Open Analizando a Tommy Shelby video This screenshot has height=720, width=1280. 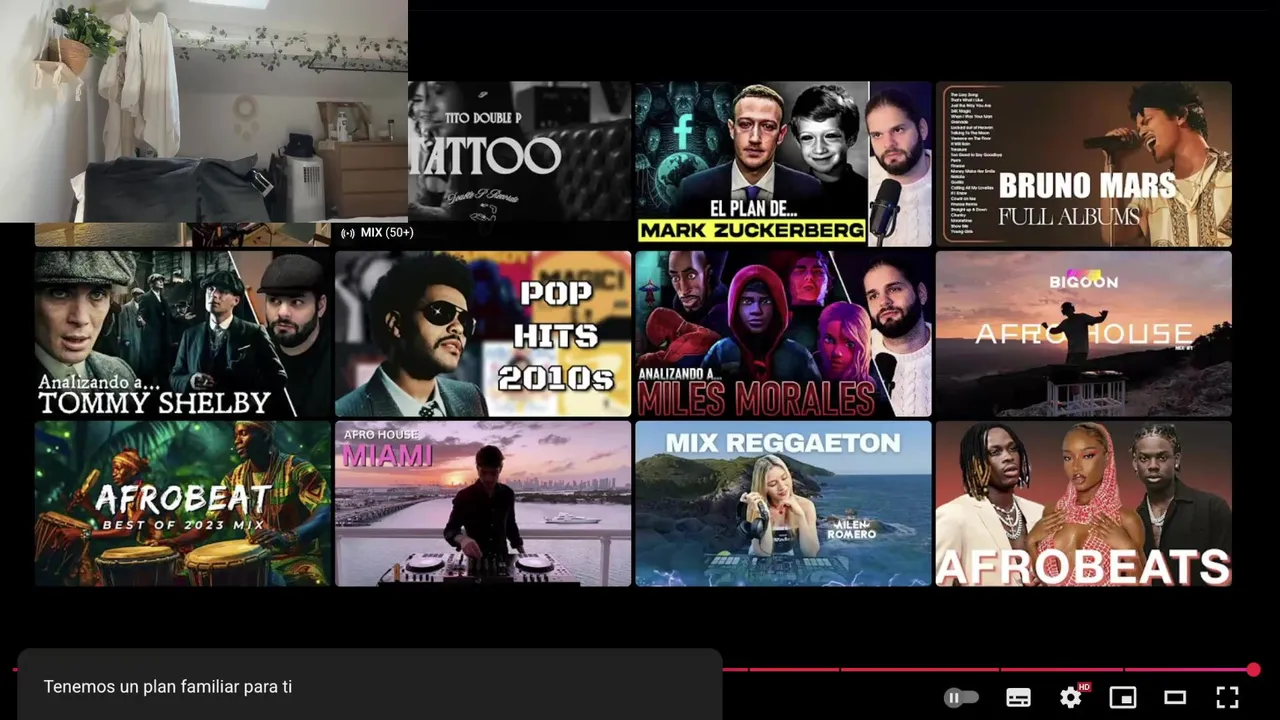pyautogui.click(x=182, y=334)
